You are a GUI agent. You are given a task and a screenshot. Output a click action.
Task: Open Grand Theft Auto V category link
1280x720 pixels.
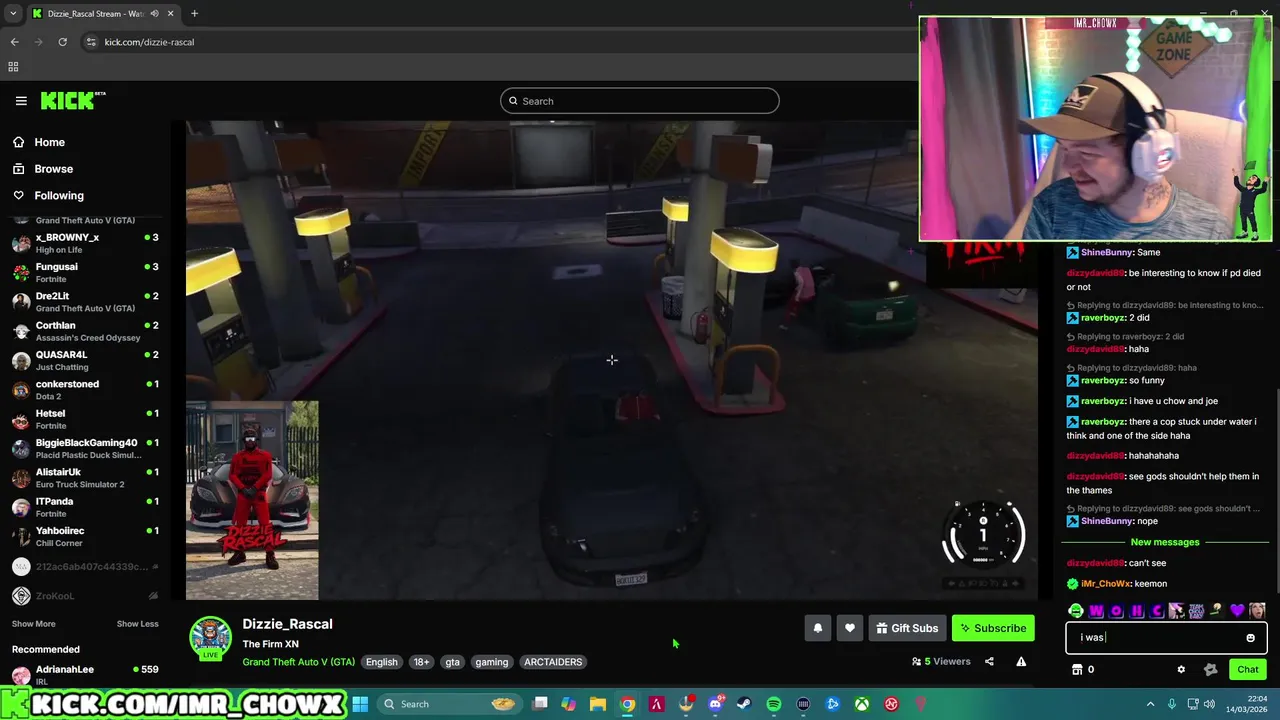coord(298,662)
